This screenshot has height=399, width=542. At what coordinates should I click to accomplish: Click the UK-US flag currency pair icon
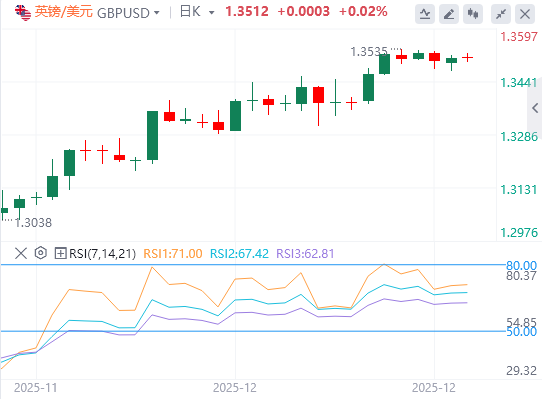(23, 12)
